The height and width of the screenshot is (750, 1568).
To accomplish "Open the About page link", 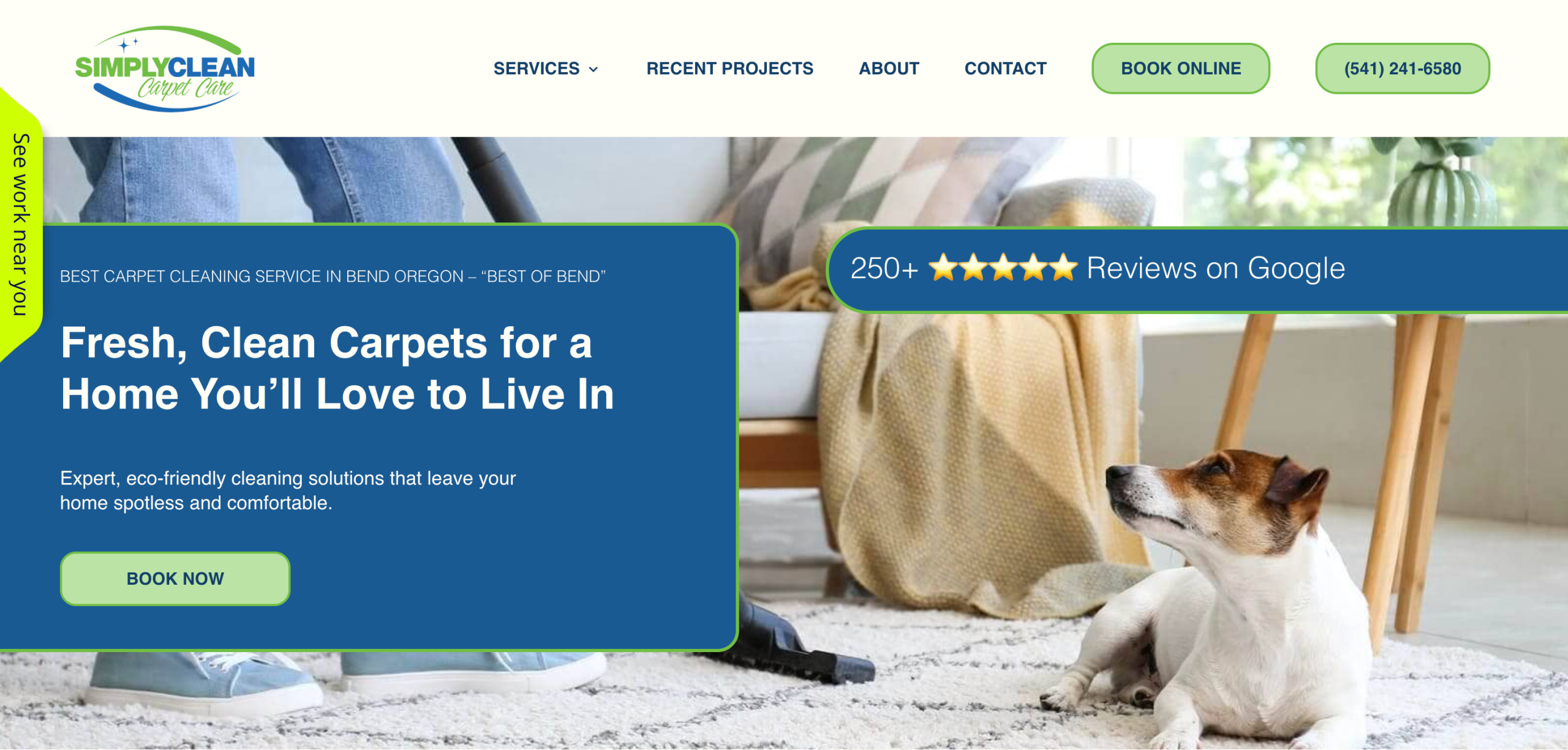I will [x=889, y=69].
